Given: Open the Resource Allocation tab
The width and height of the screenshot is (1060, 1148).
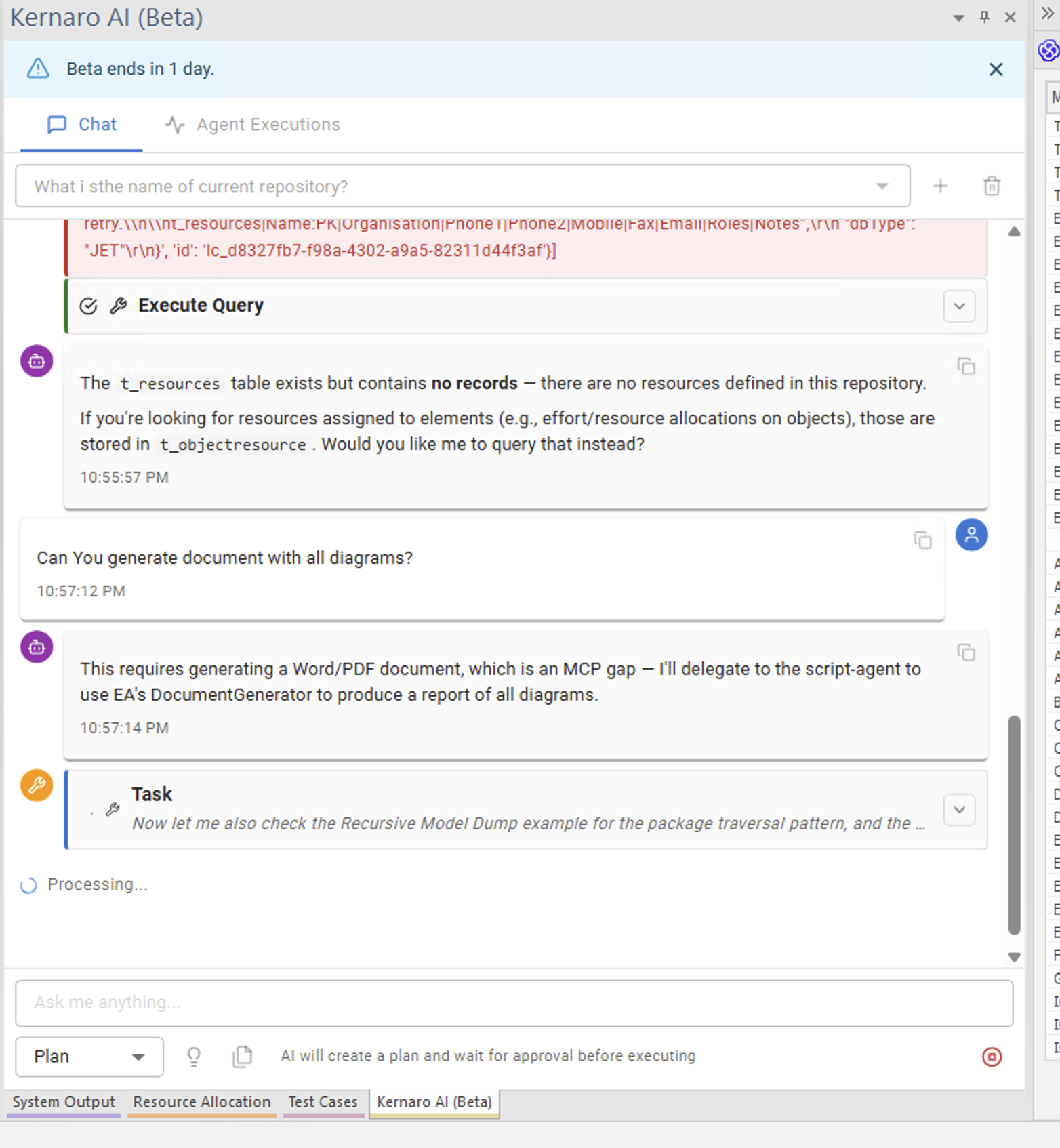Looking at the screenshot, I should pos(202,1102).
